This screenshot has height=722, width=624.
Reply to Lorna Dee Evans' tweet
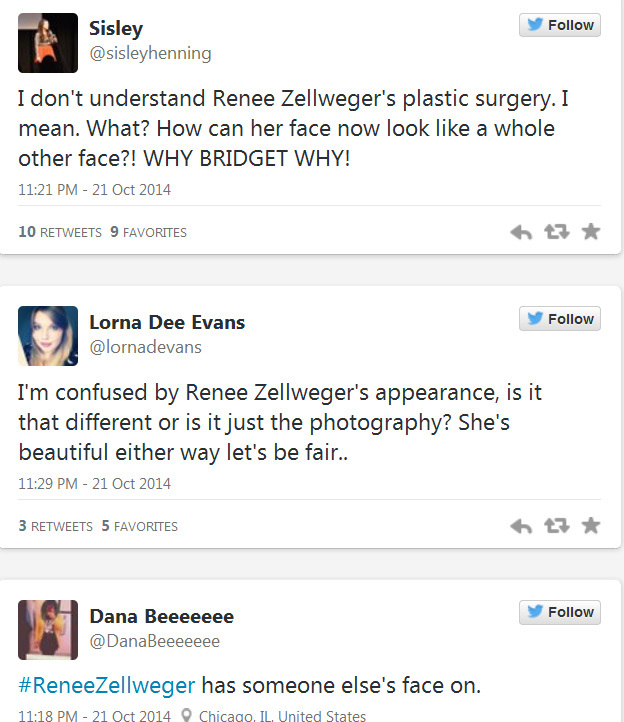[x=521, y=526]
